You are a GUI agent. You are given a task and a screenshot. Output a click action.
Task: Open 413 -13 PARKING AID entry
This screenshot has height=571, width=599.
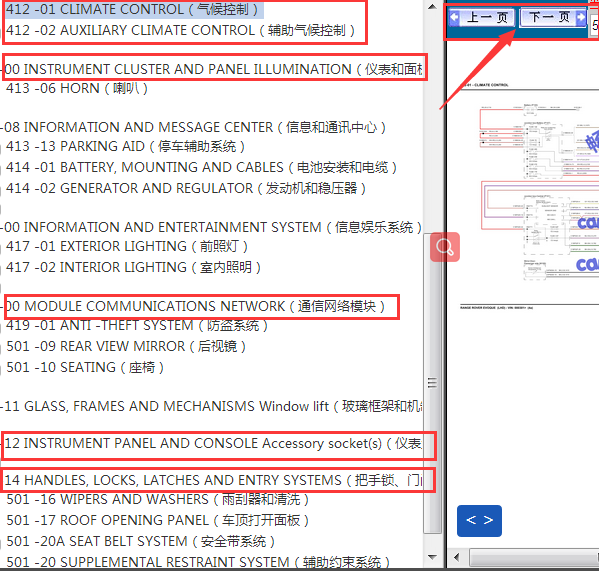(x=125, y=146)
